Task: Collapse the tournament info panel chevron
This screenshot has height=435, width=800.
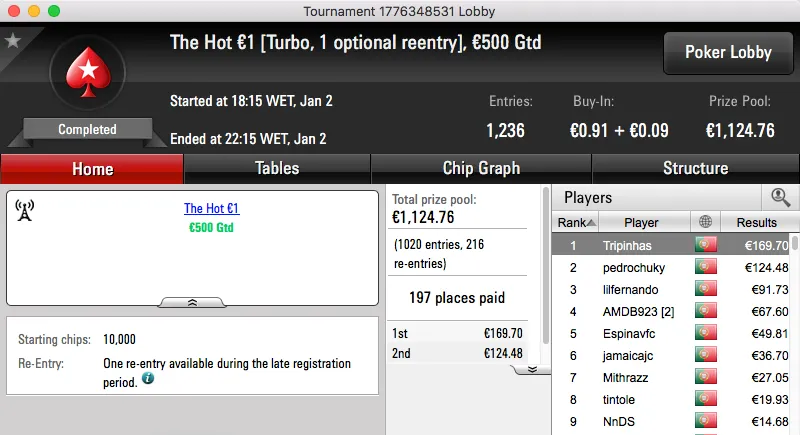Action: coord(193,301)
